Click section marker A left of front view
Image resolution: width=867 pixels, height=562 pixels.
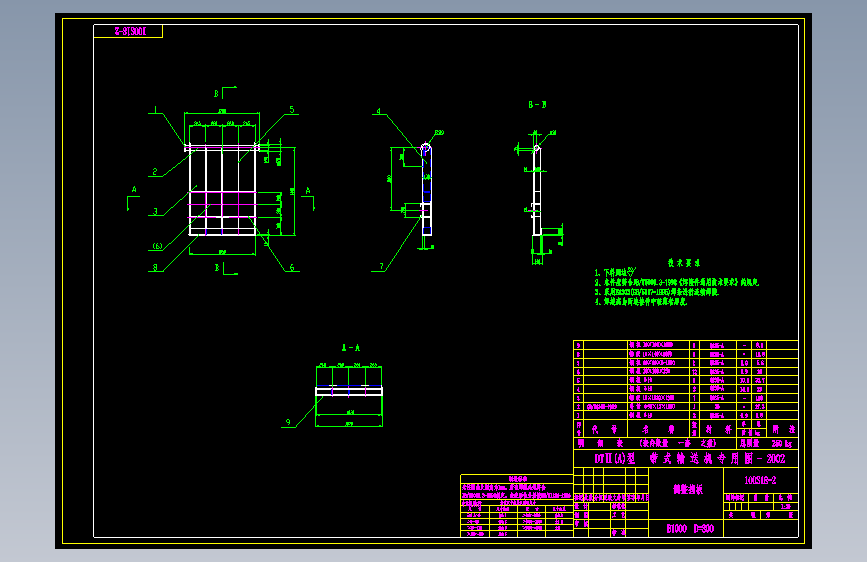point(134,190)
